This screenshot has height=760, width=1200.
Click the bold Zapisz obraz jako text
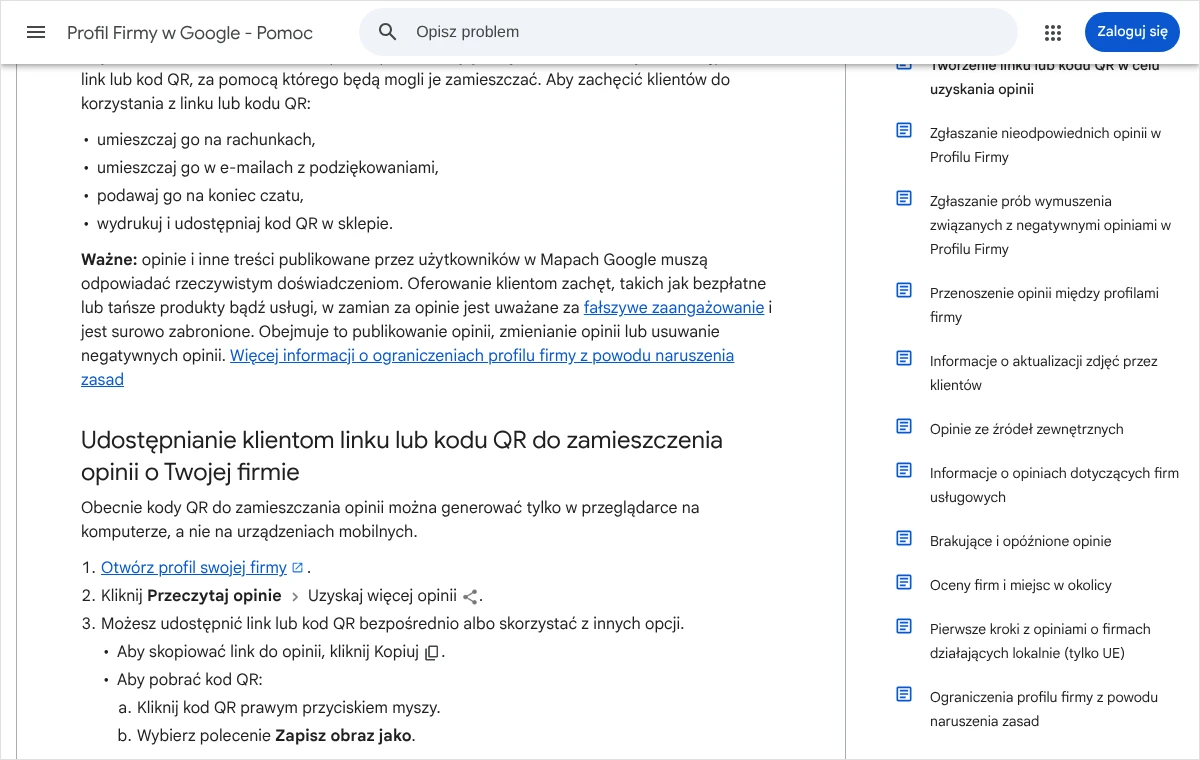[x=343, y=736]
